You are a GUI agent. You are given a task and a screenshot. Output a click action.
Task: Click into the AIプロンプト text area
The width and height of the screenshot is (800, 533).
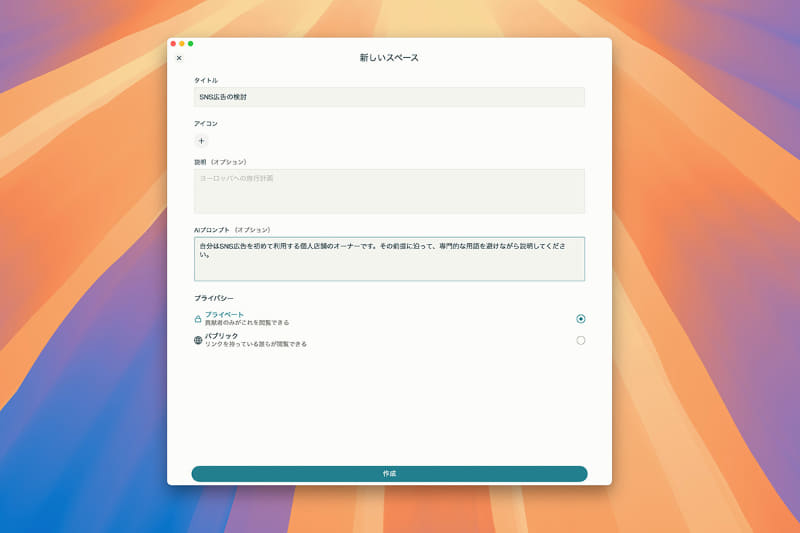click(x=389, y=259)
